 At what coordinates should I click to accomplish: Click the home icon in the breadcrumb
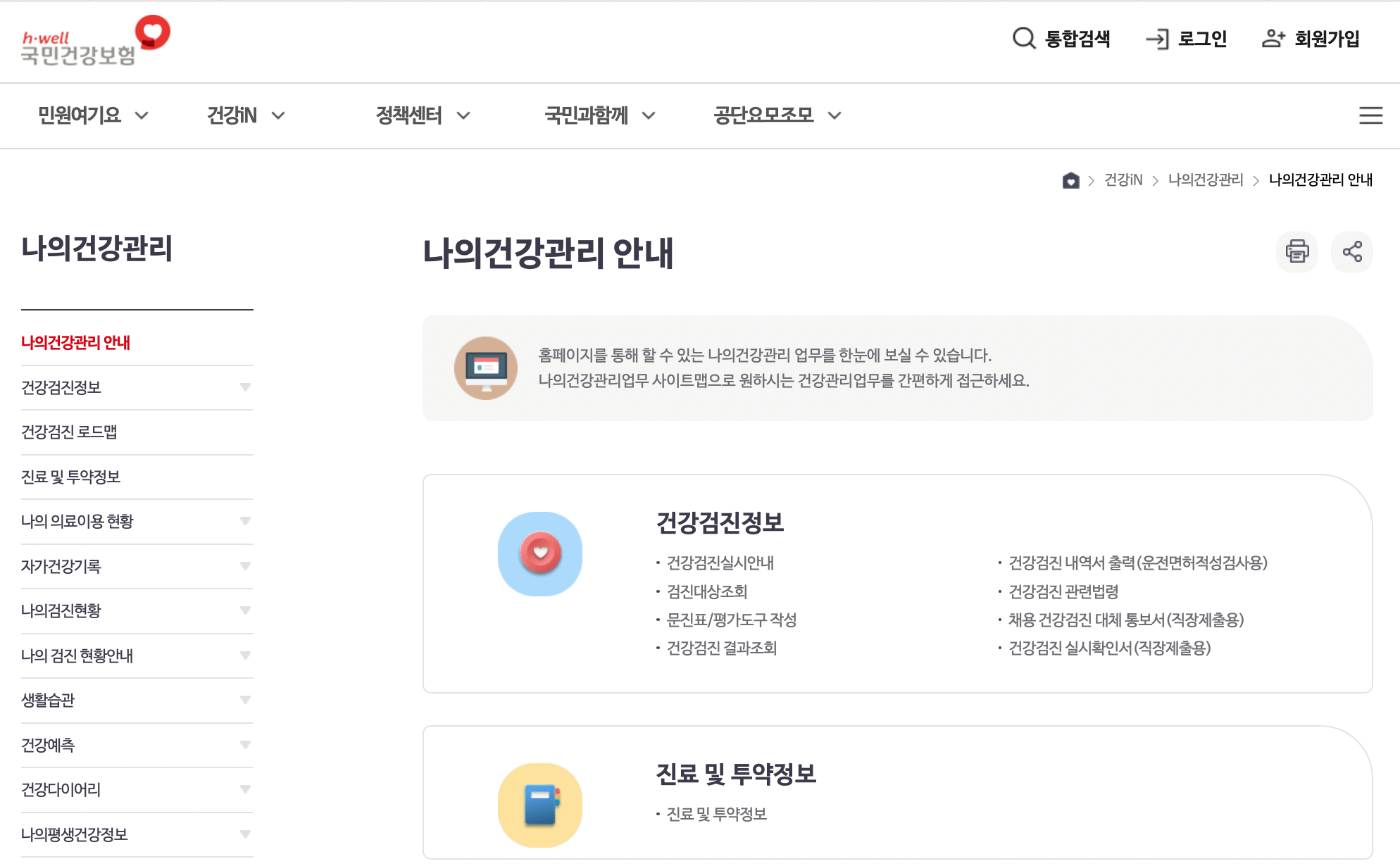coord(1070,180)
